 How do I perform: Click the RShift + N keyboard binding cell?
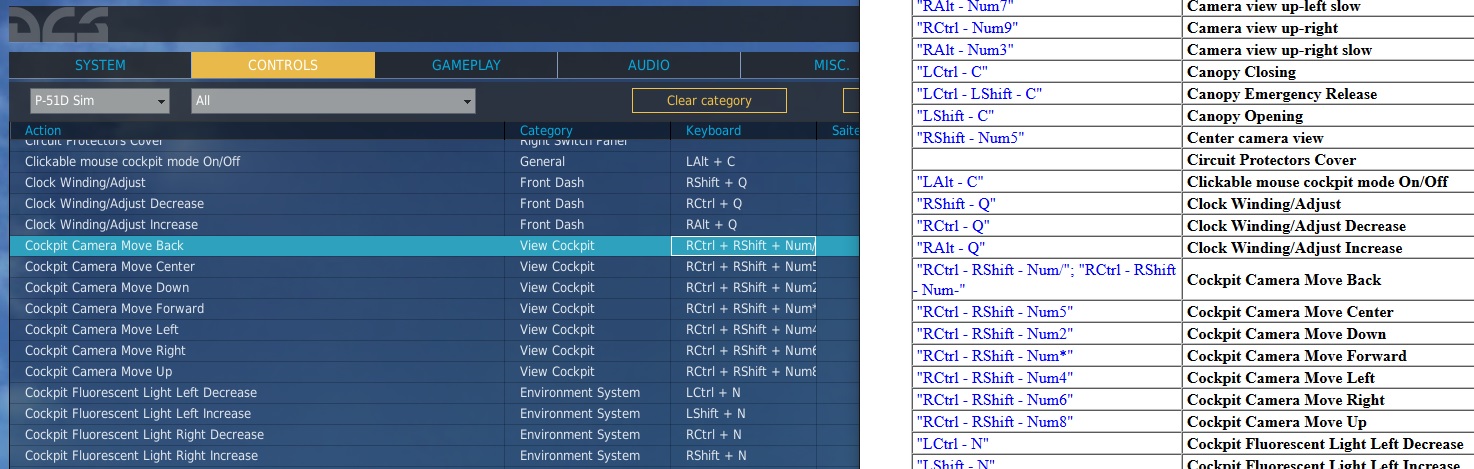(x=744, y=455)
